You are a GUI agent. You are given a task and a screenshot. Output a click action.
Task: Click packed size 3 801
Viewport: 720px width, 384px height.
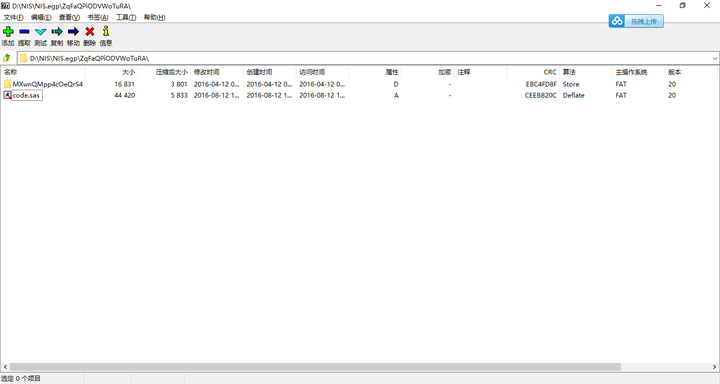(x=179, y=84)
